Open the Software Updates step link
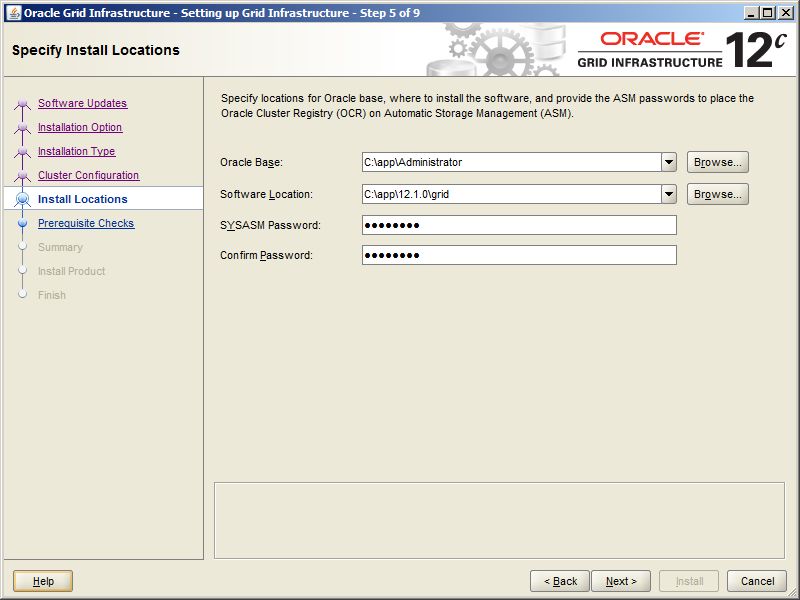The image size is (800, 600). [82, 103]
